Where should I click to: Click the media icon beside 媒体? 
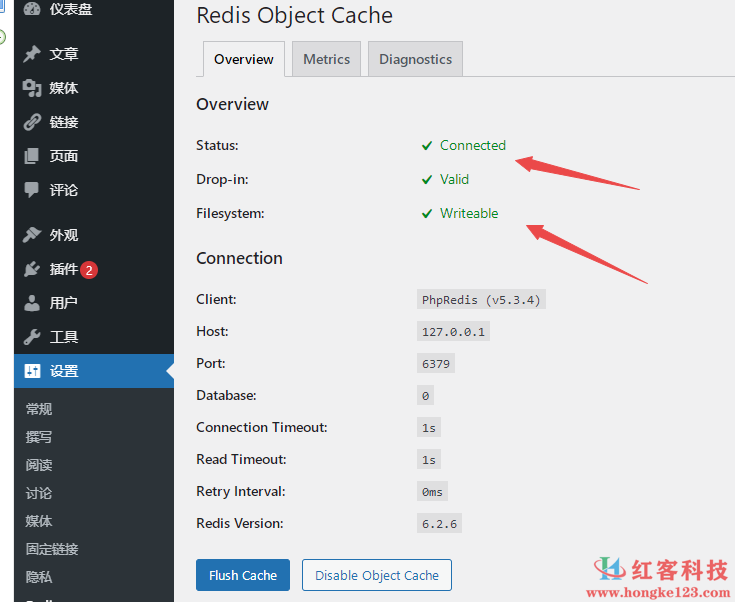[x=32, y=88]
